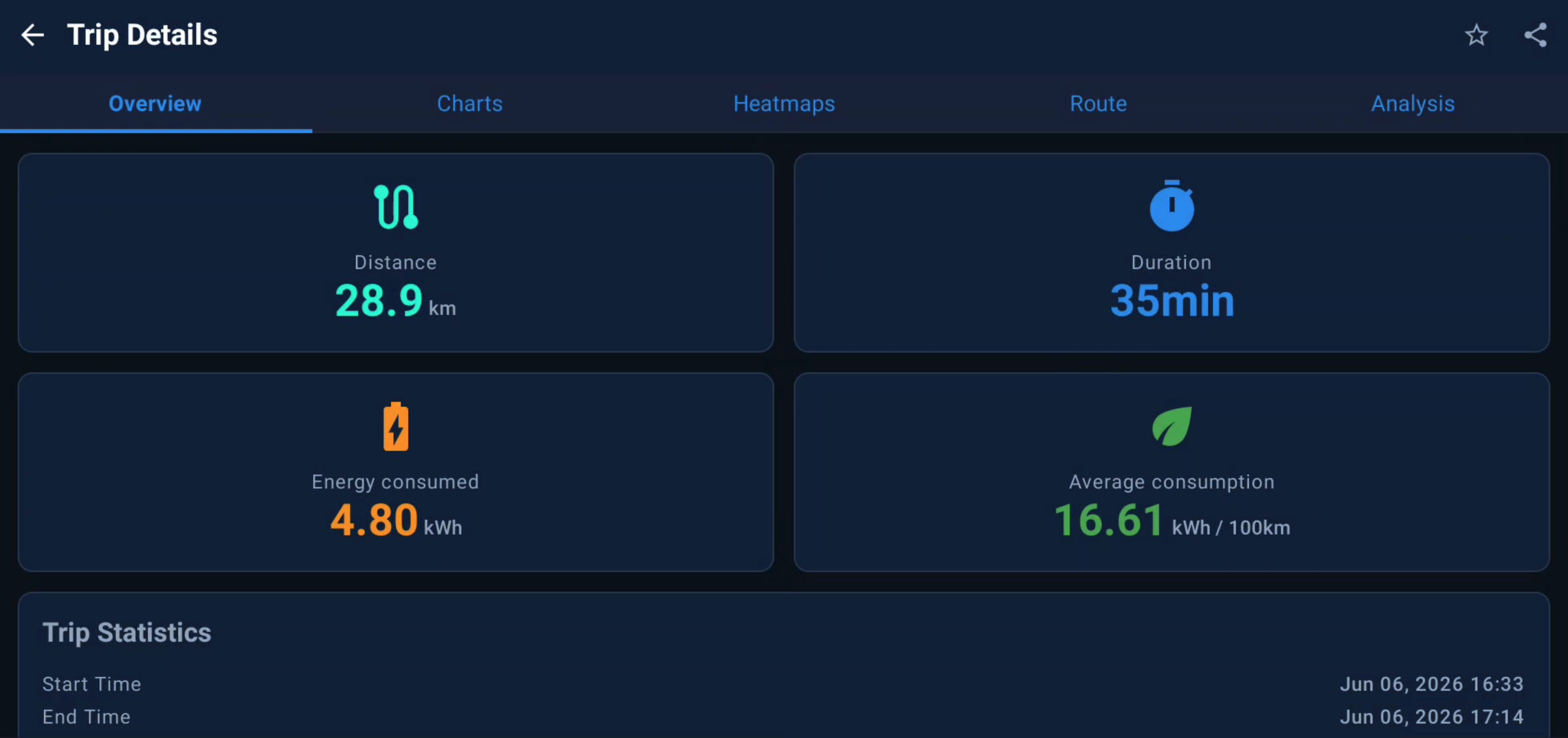Click the Energy consumed battery icon
The width and height of the screenshot is (1568, 738).
pos(396,426)
